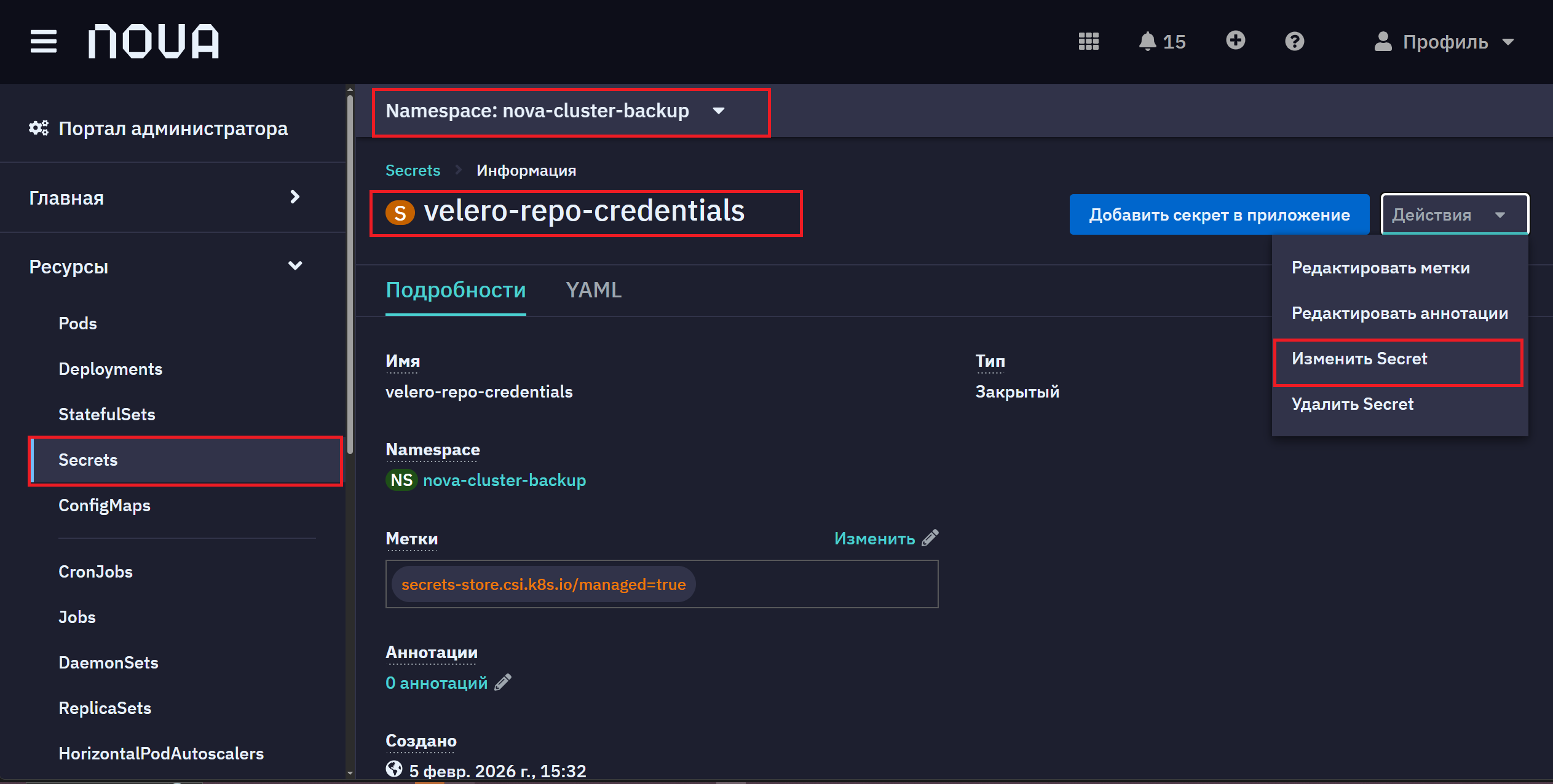Open HorizontalPodAutoscalers in the sidebar
1553x784 pixels.
click(x=161, y=753)
